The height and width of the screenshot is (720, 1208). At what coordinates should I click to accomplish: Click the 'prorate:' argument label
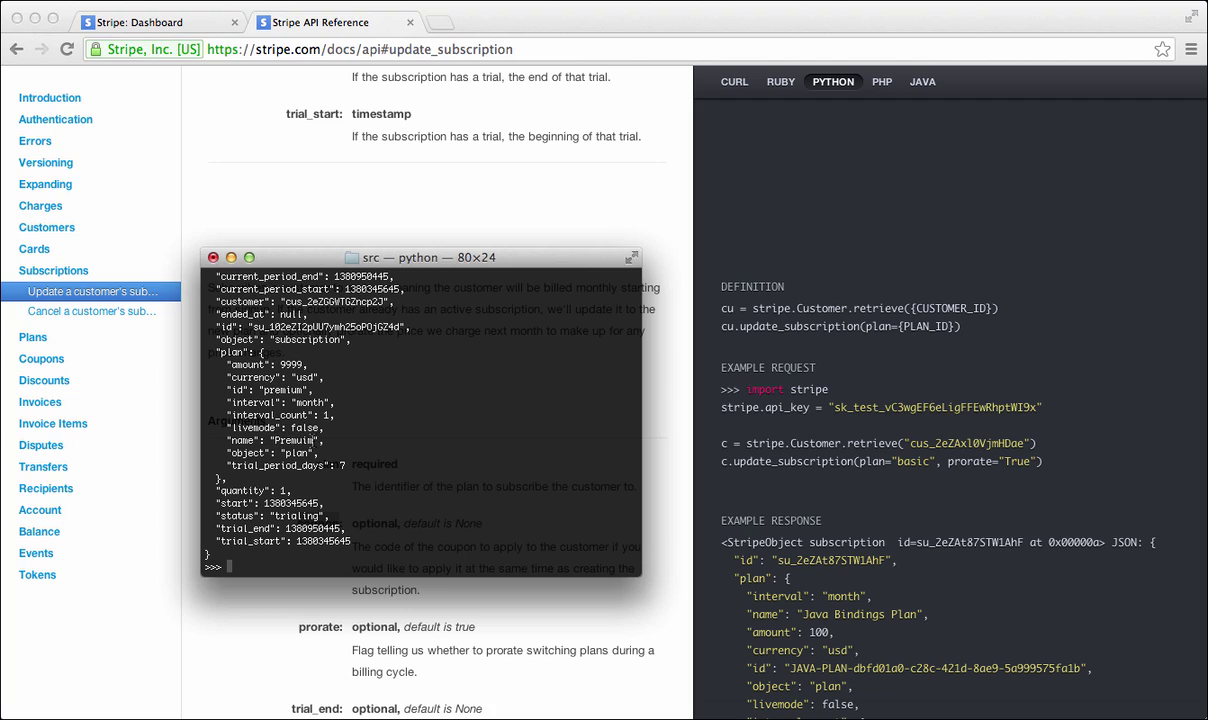point(321,627)
